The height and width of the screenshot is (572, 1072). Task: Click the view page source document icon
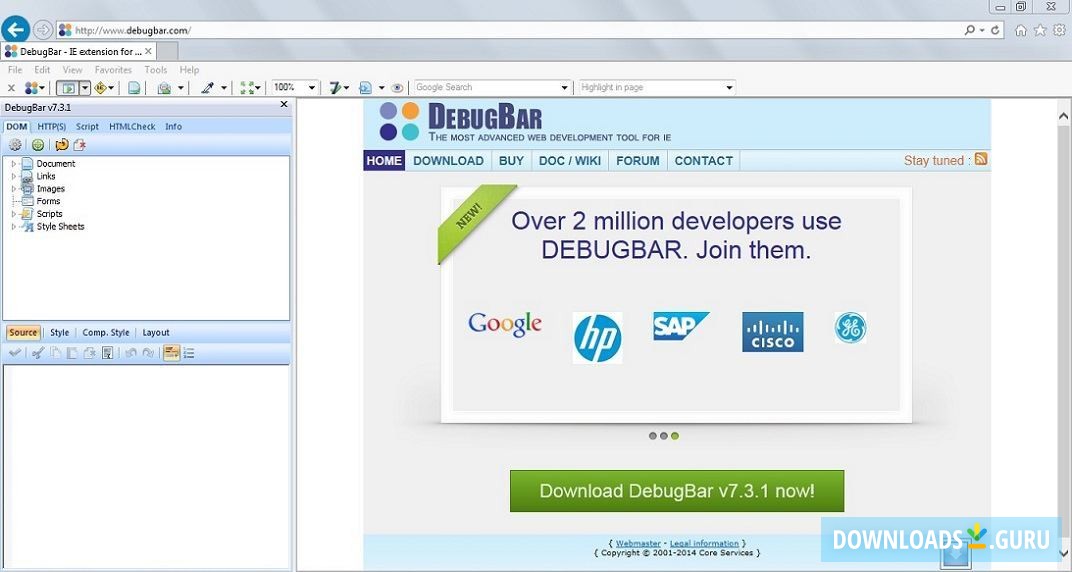pyautogui.click(x=135, y=87)
